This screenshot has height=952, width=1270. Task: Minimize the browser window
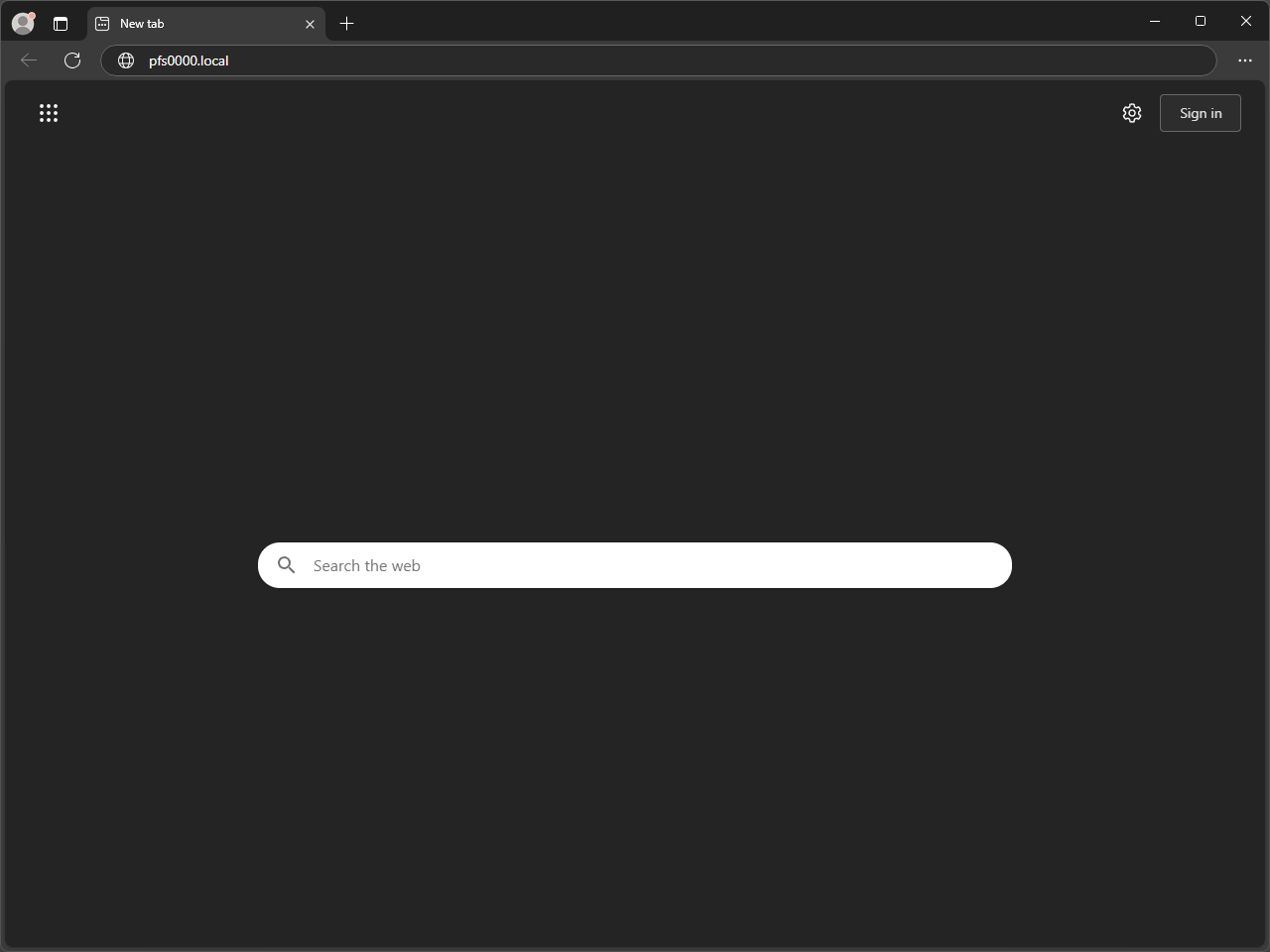[1155, 21]
